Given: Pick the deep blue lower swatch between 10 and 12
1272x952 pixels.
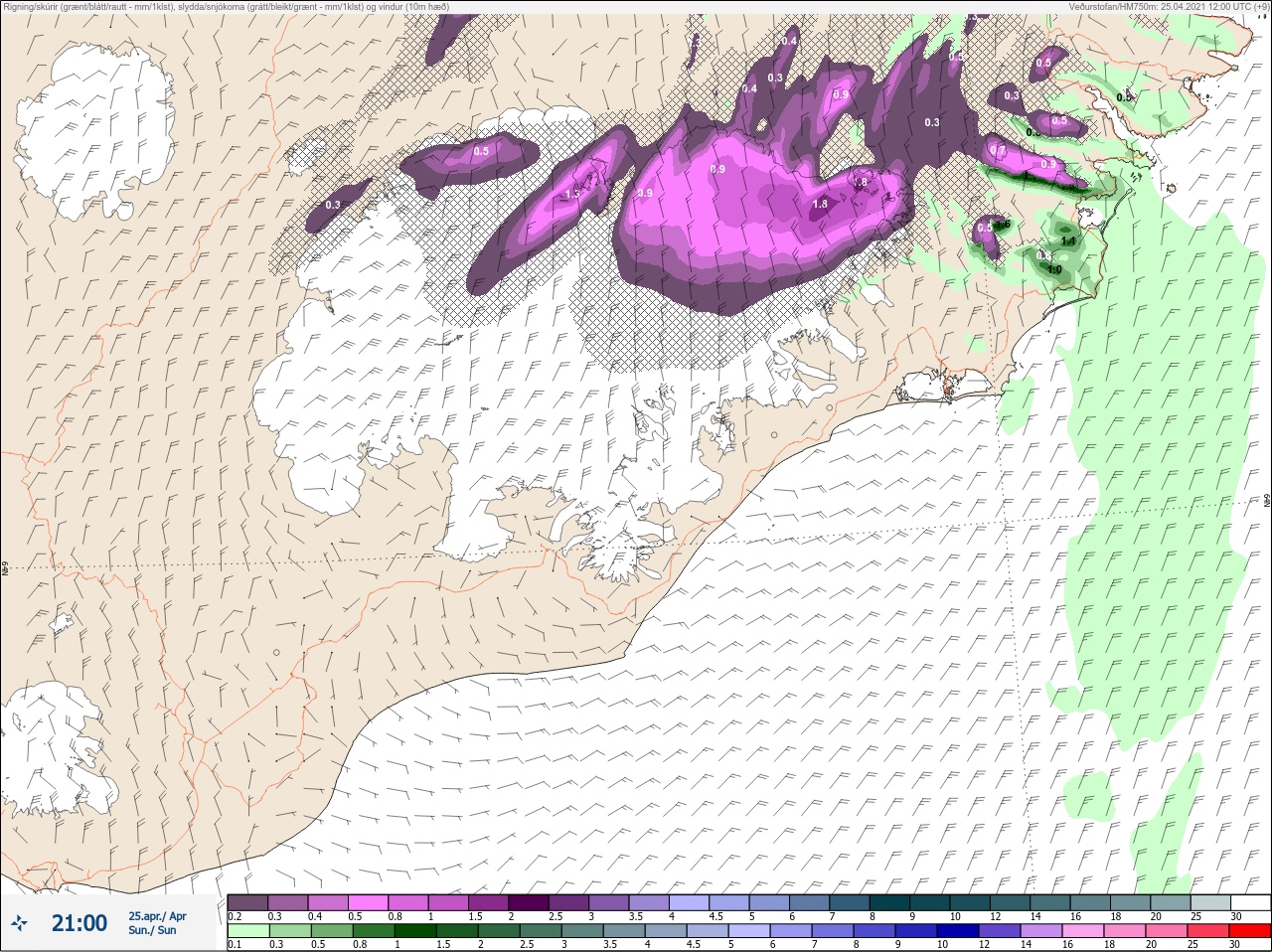Looking at the screenshot, I should pos(956,931).
